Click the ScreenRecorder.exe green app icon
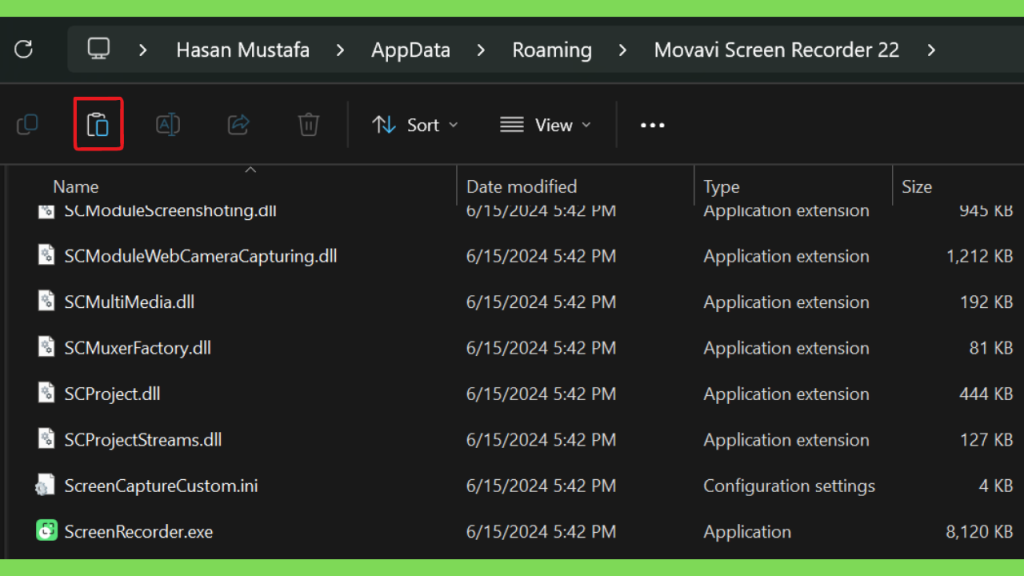This screenshot has height=576, width=1024. click(x=46, y=531)
